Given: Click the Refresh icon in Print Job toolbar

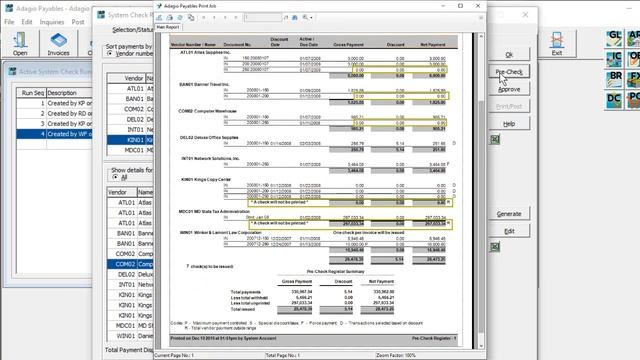Looking at the screenshot, I should point(180,18).
